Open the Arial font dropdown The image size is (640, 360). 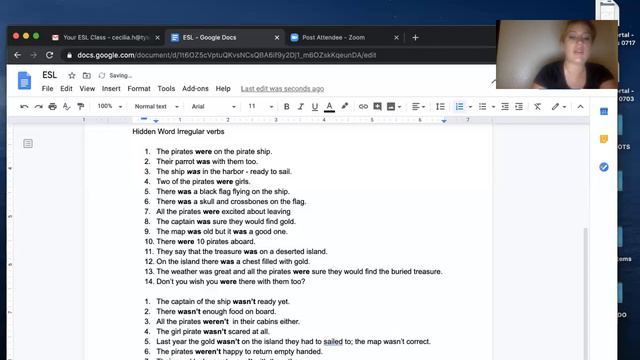[x=213, y=107]
